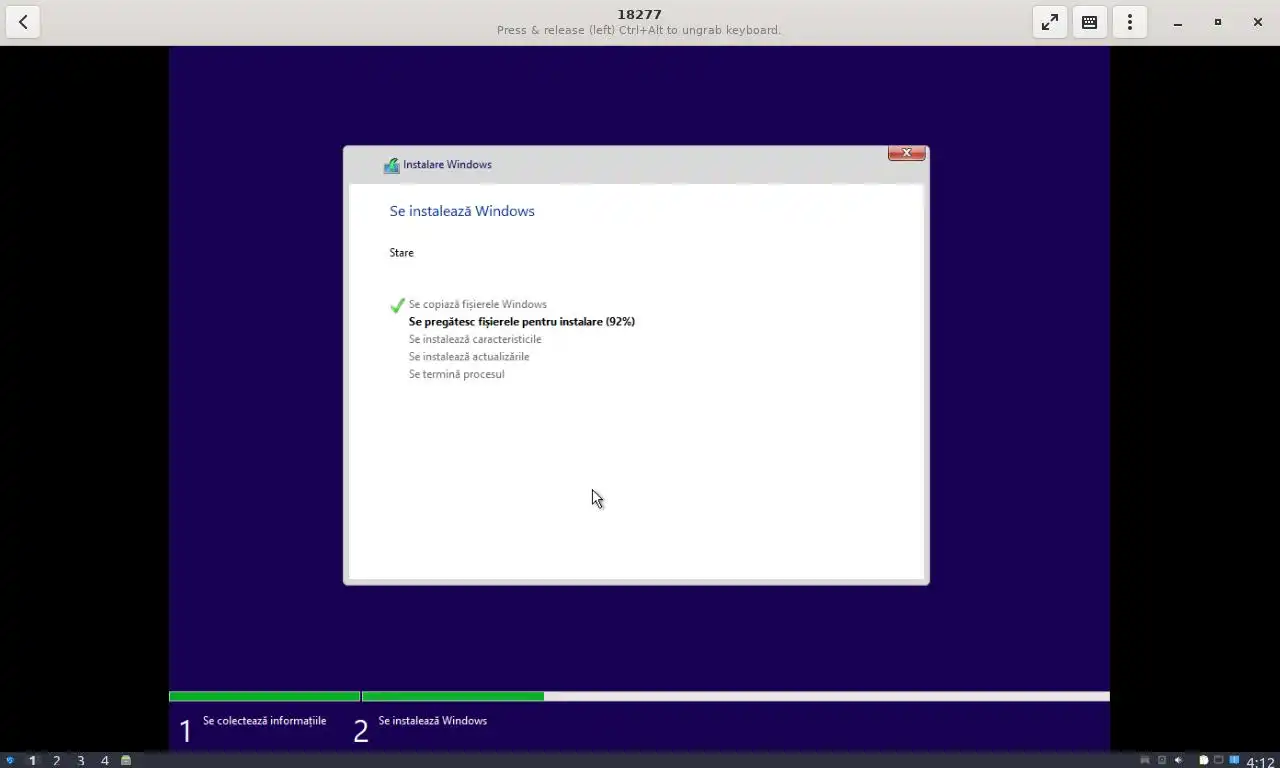
Task: Switch to workspace 3
Action: [81, 760]
